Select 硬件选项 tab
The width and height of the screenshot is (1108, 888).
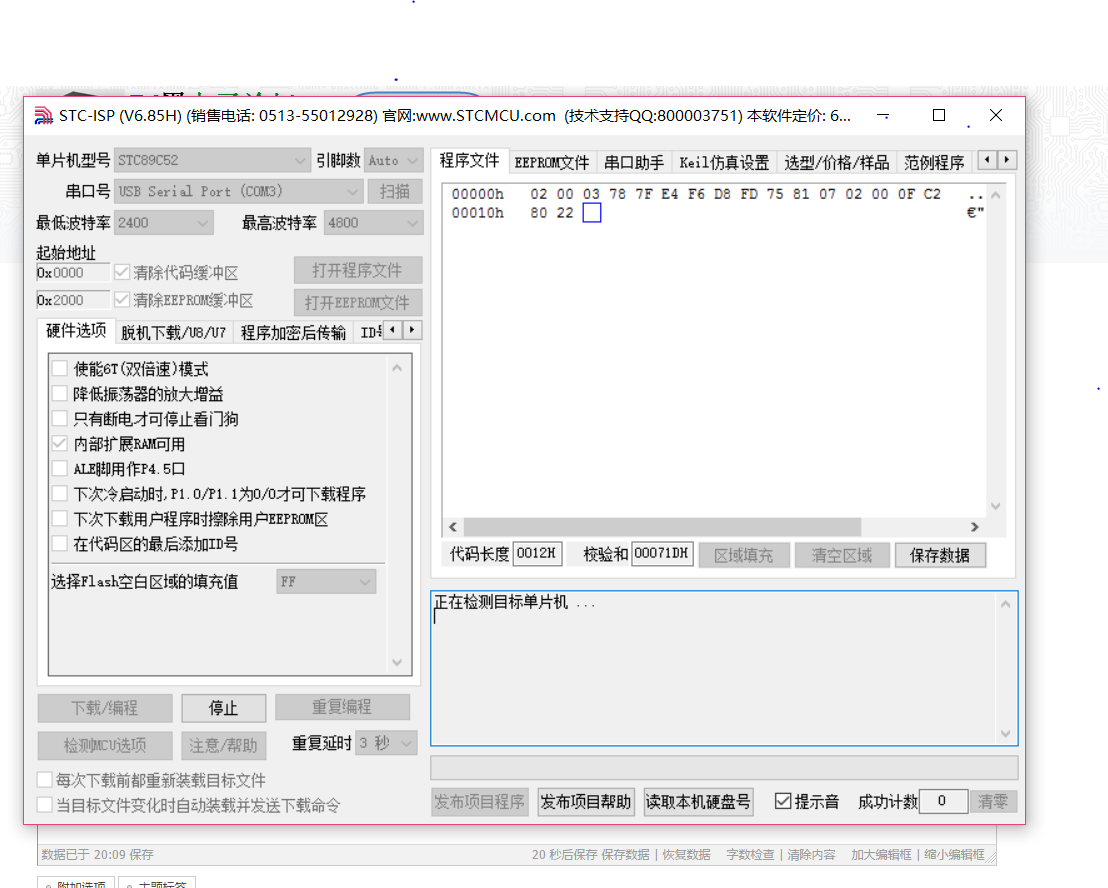[x=76, y=331]
